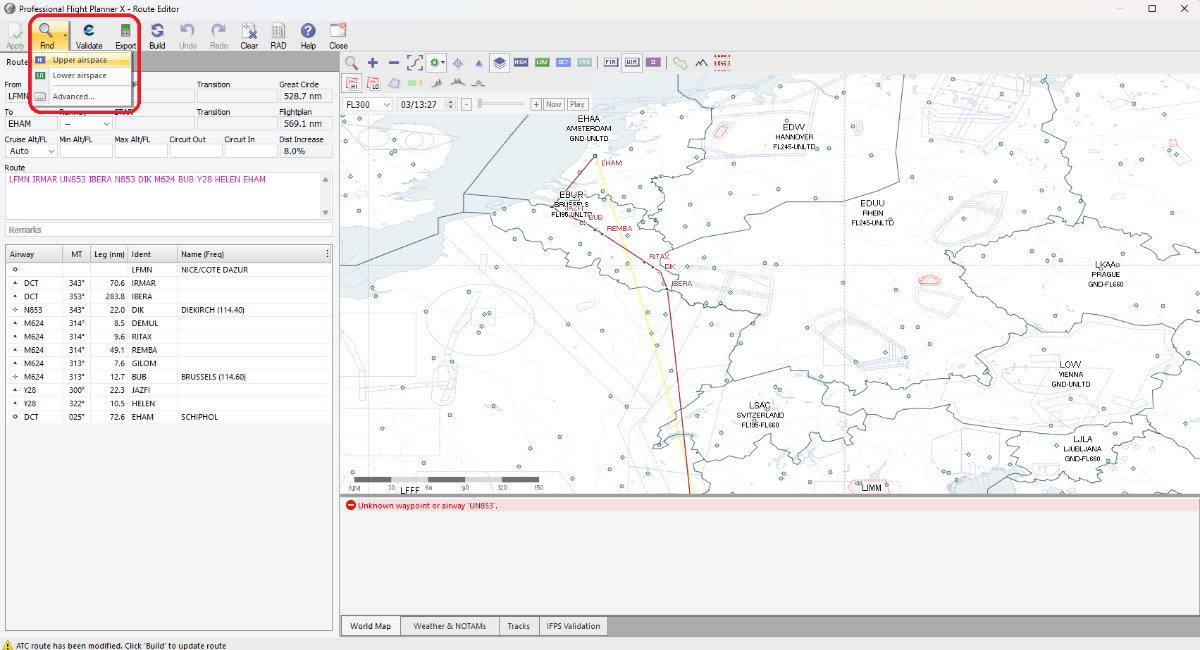Image resolution: width=1200 pixels, height=650 pixels.
Task: Click the map time slider handle
Action: click(x=481, y=104)
